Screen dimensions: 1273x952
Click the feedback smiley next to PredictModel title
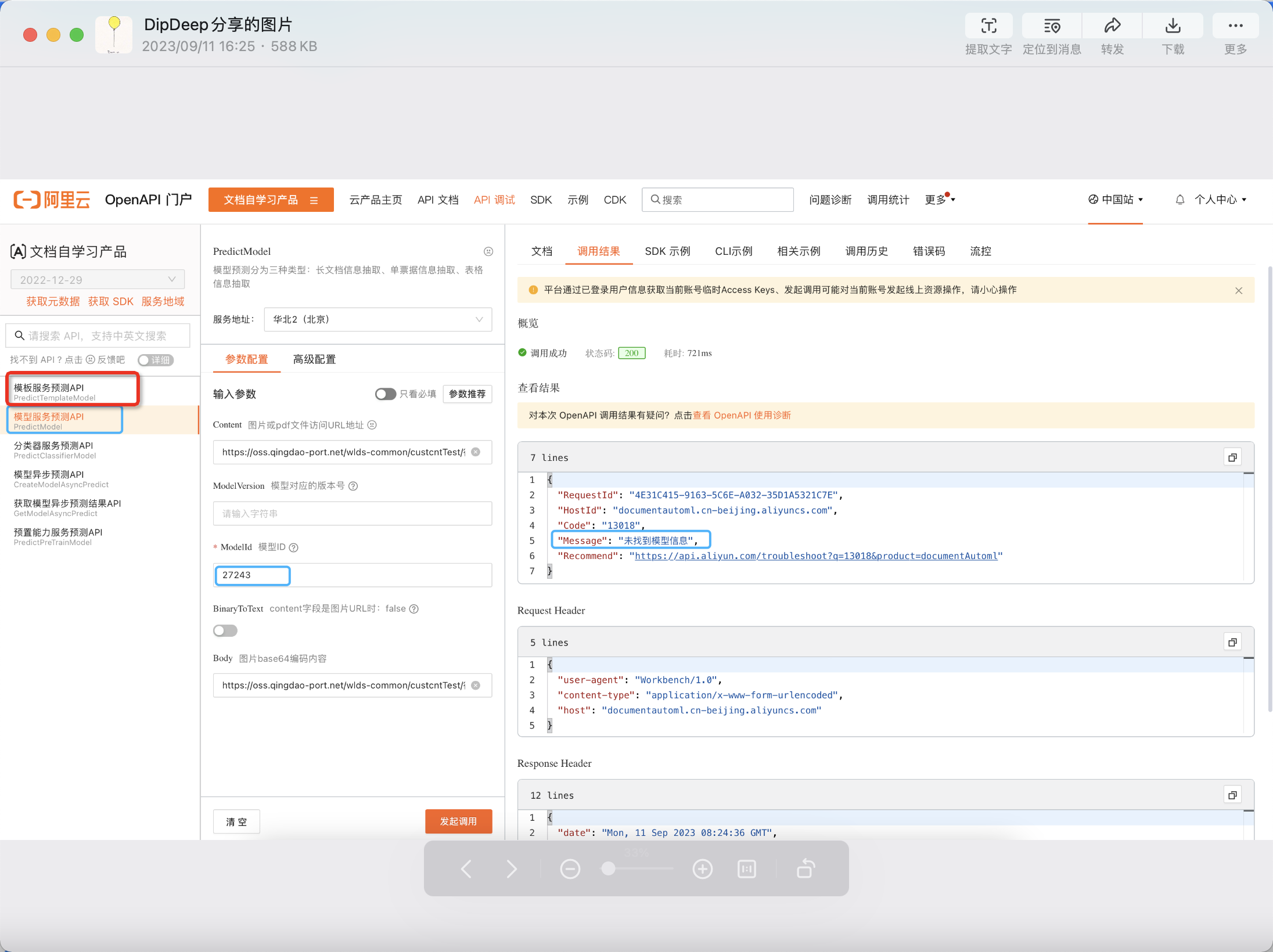[488, 251]
